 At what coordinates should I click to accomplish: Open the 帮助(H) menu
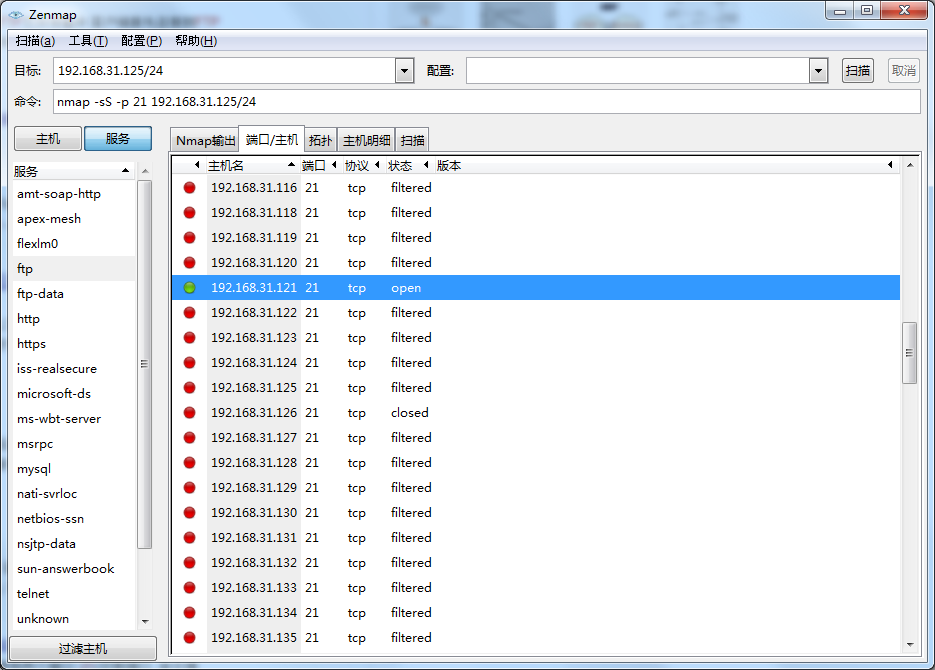tap(196, 41)
